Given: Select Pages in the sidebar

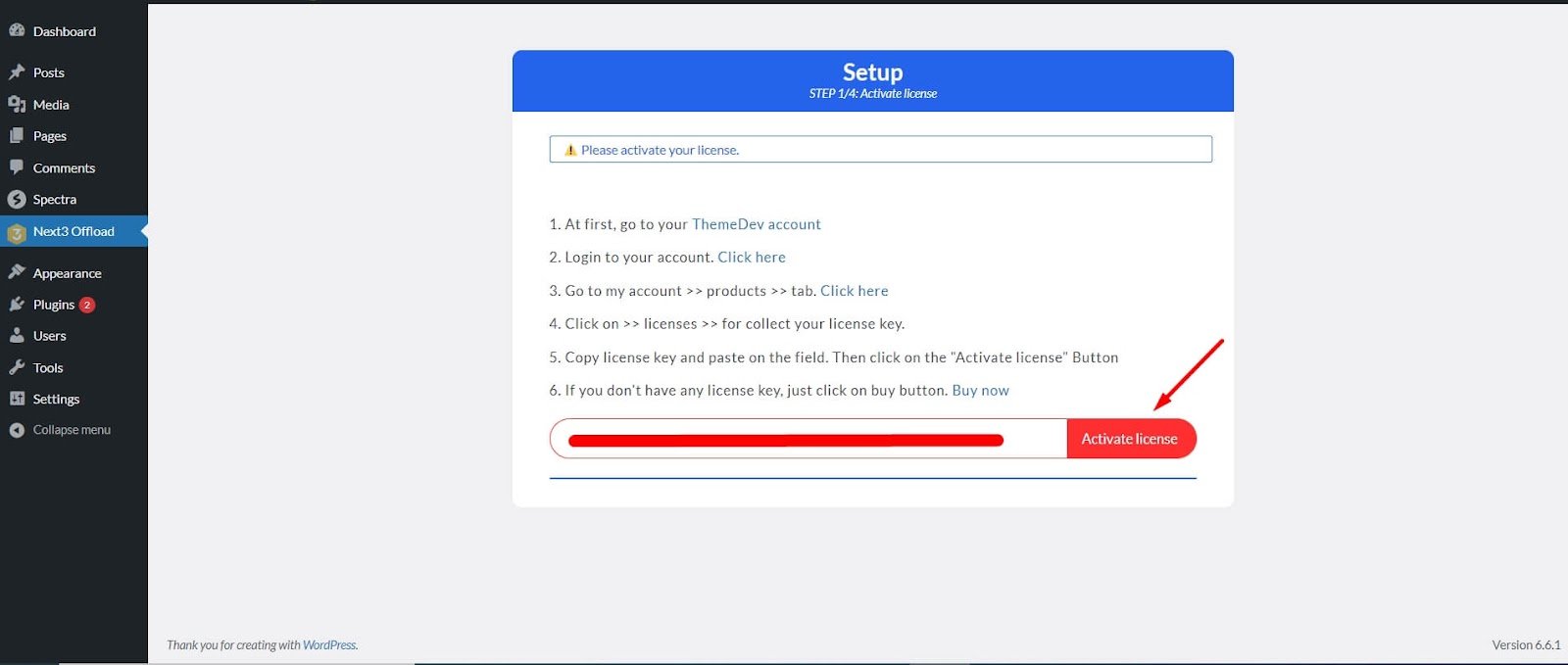Looking at the screenshot, I should pos(50,136).
